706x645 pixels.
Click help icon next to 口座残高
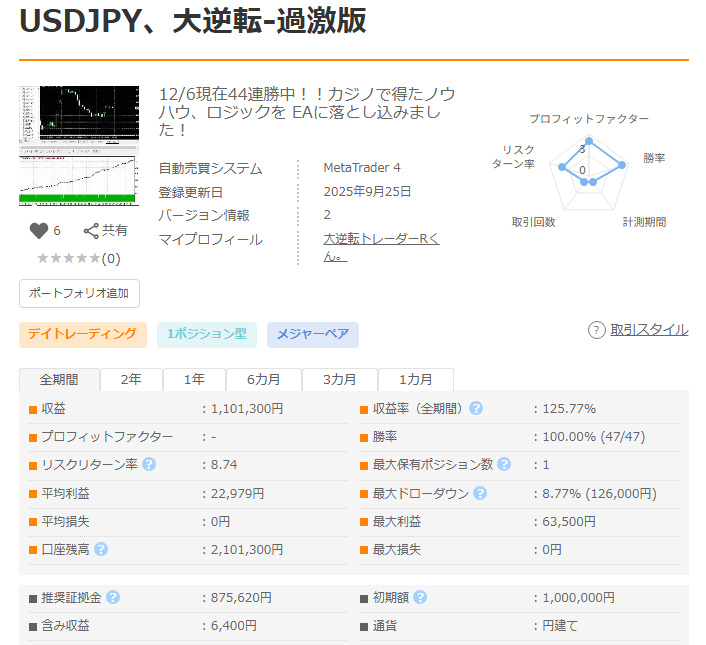point(101,549)
